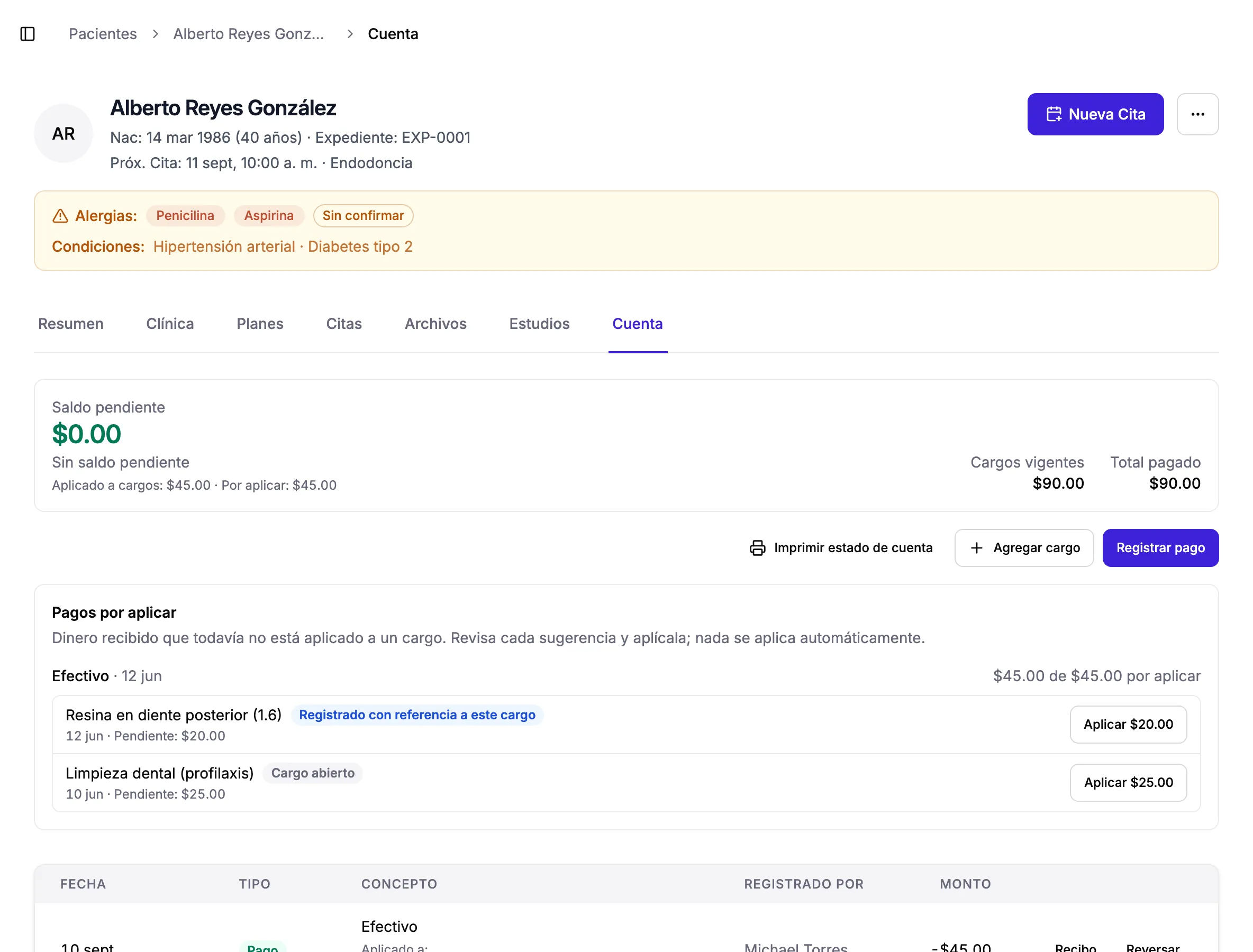Click Limpieza dental (profilaxis) row title

[159, 773]
